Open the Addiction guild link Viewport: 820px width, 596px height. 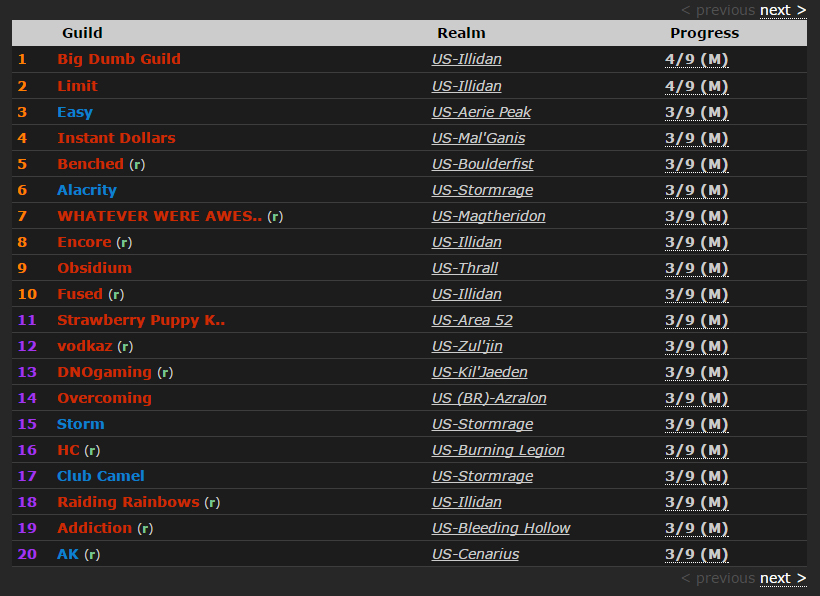click(x=95, y=528)
